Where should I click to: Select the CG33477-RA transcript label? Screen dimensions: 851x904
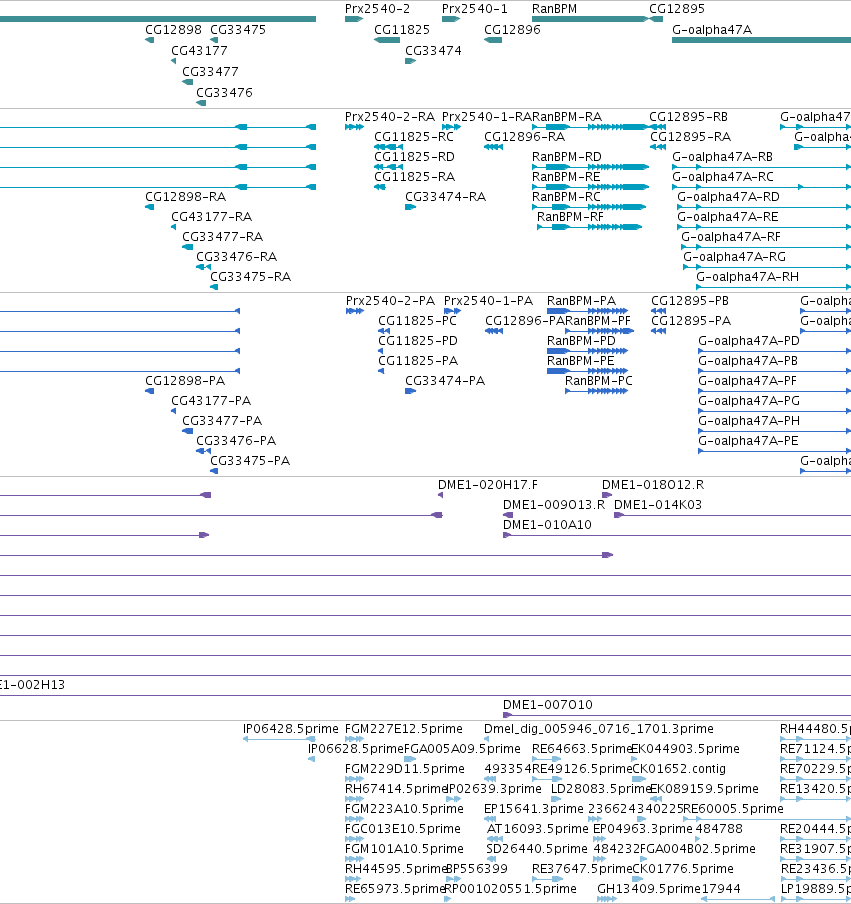point(223,236)
